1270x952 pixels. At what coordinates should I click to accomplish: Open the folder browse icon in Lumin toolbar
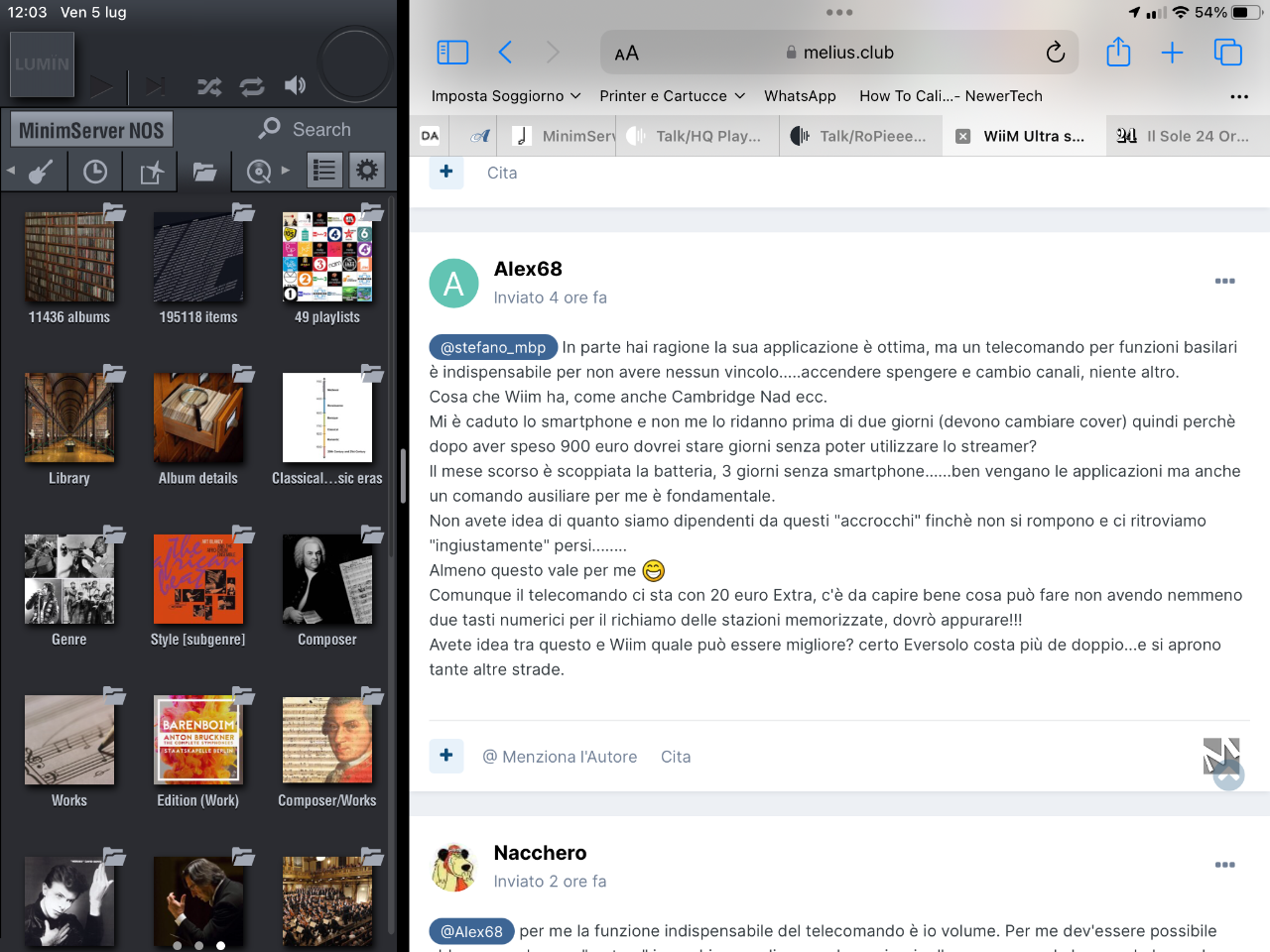point(204,172)
